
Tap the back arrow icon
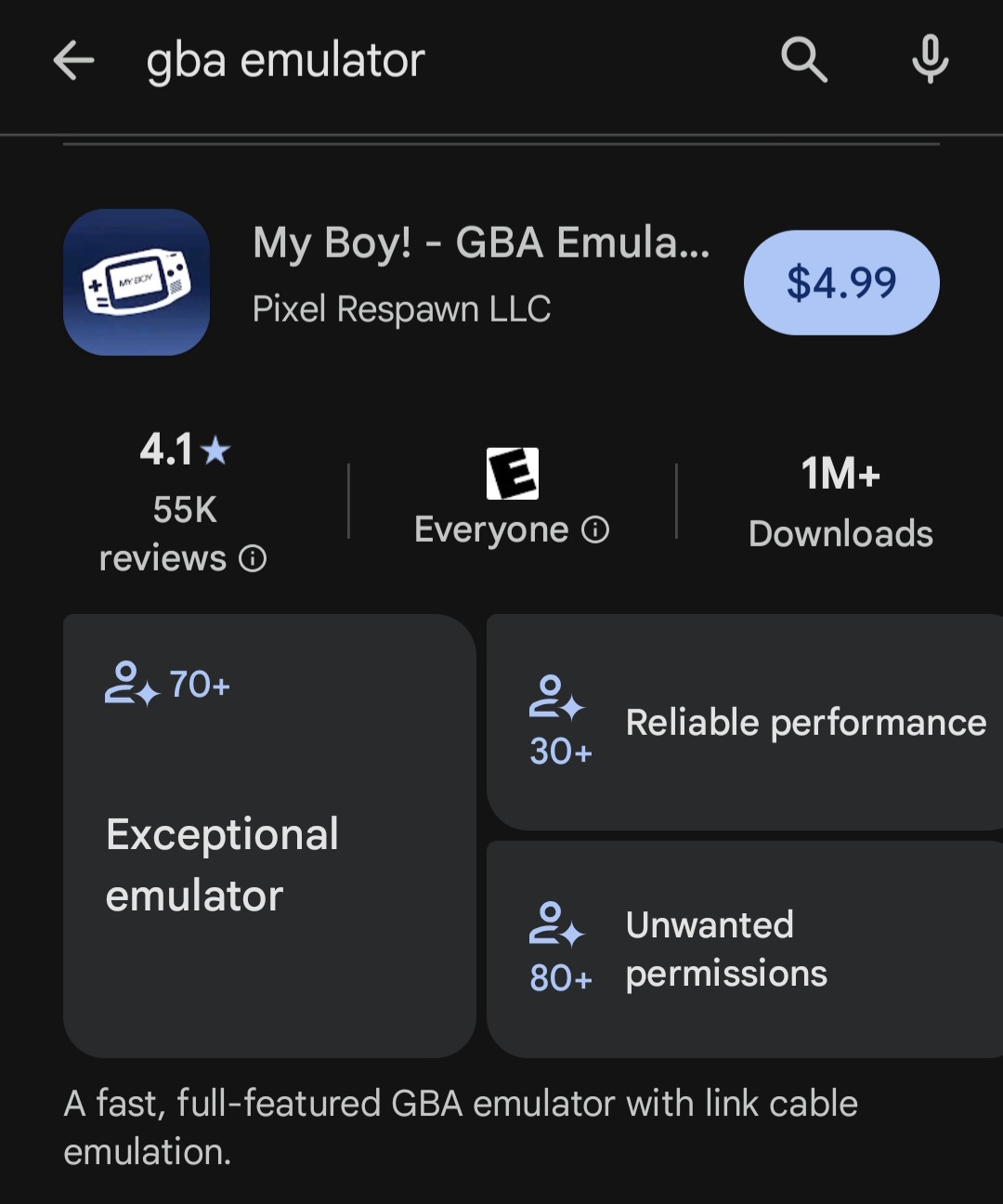pos(74,61)
